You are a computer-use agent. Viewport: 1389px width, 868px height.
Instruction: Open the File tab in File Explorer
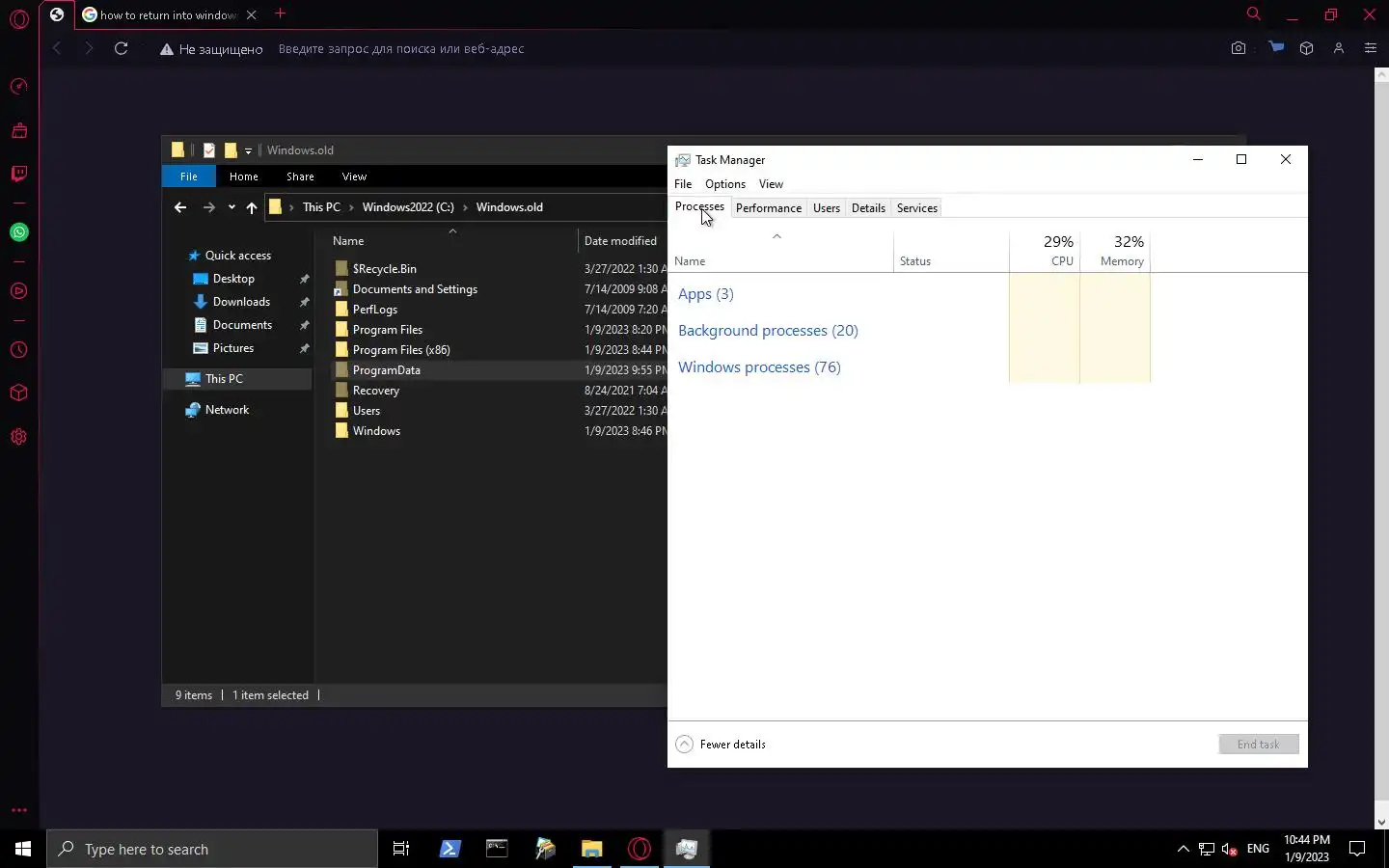click(189, 176)
